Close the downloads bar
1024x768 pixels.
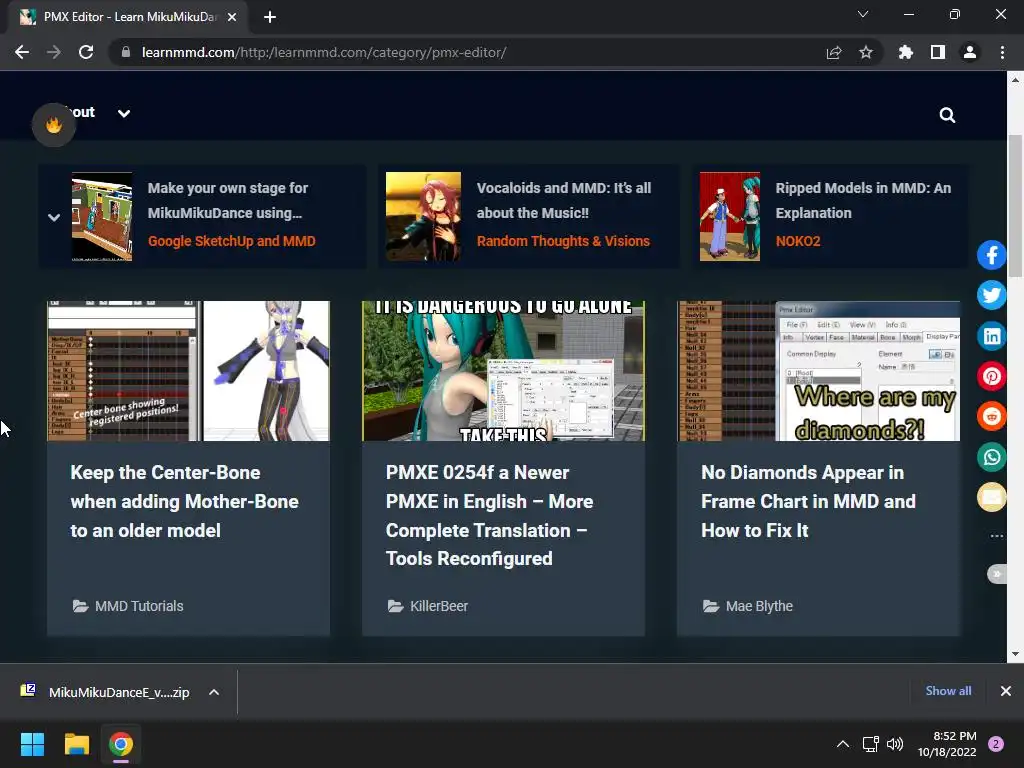(x=1006, y=691)
